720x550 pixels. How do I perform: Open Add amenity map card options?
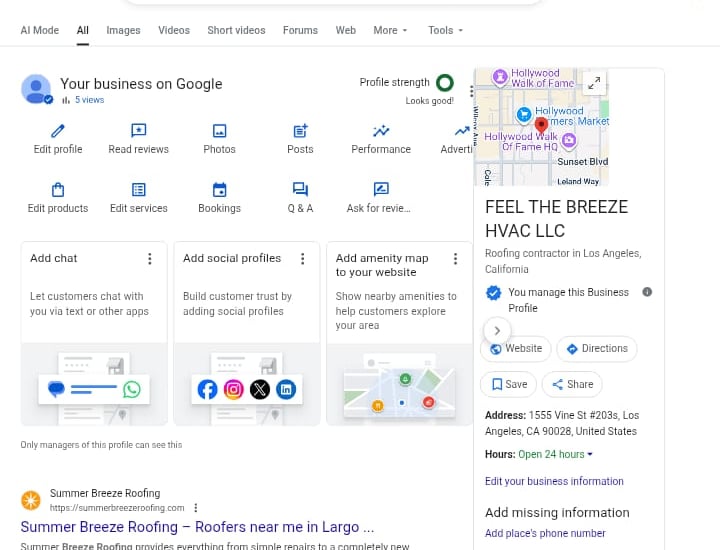456,259
